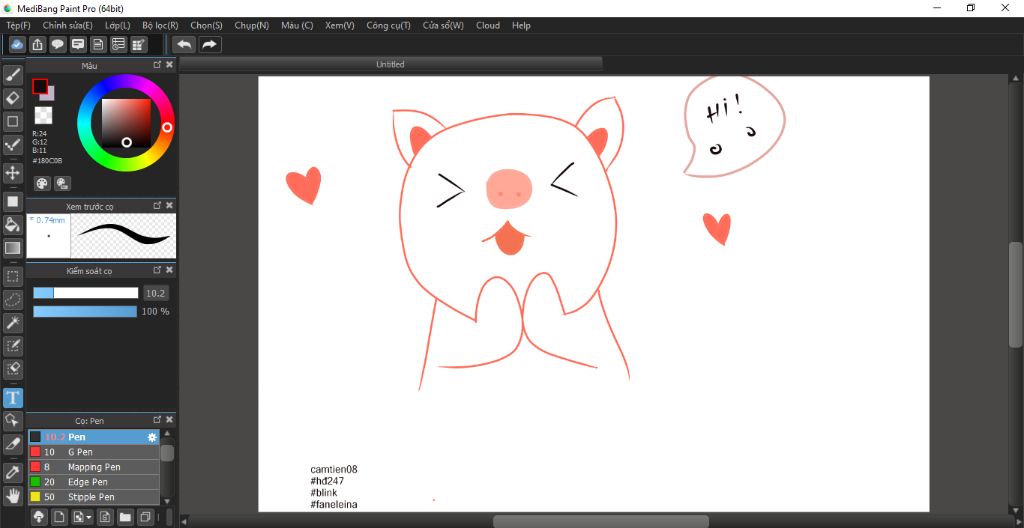Select the transparent color swatch

point(43,115)
